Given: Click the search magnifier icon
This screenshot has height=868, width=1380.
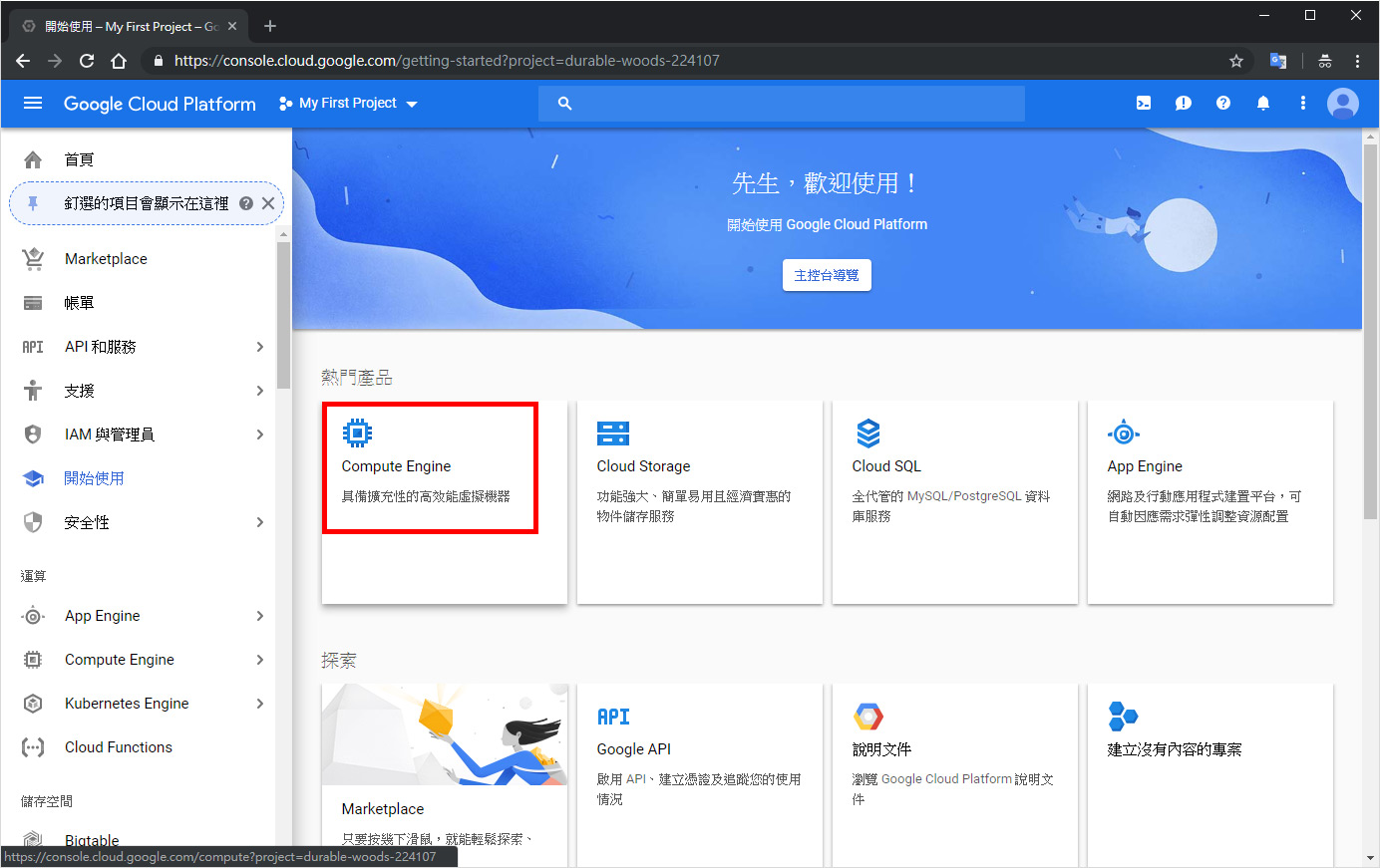Looking at the screenshot, I should point(565,103).
